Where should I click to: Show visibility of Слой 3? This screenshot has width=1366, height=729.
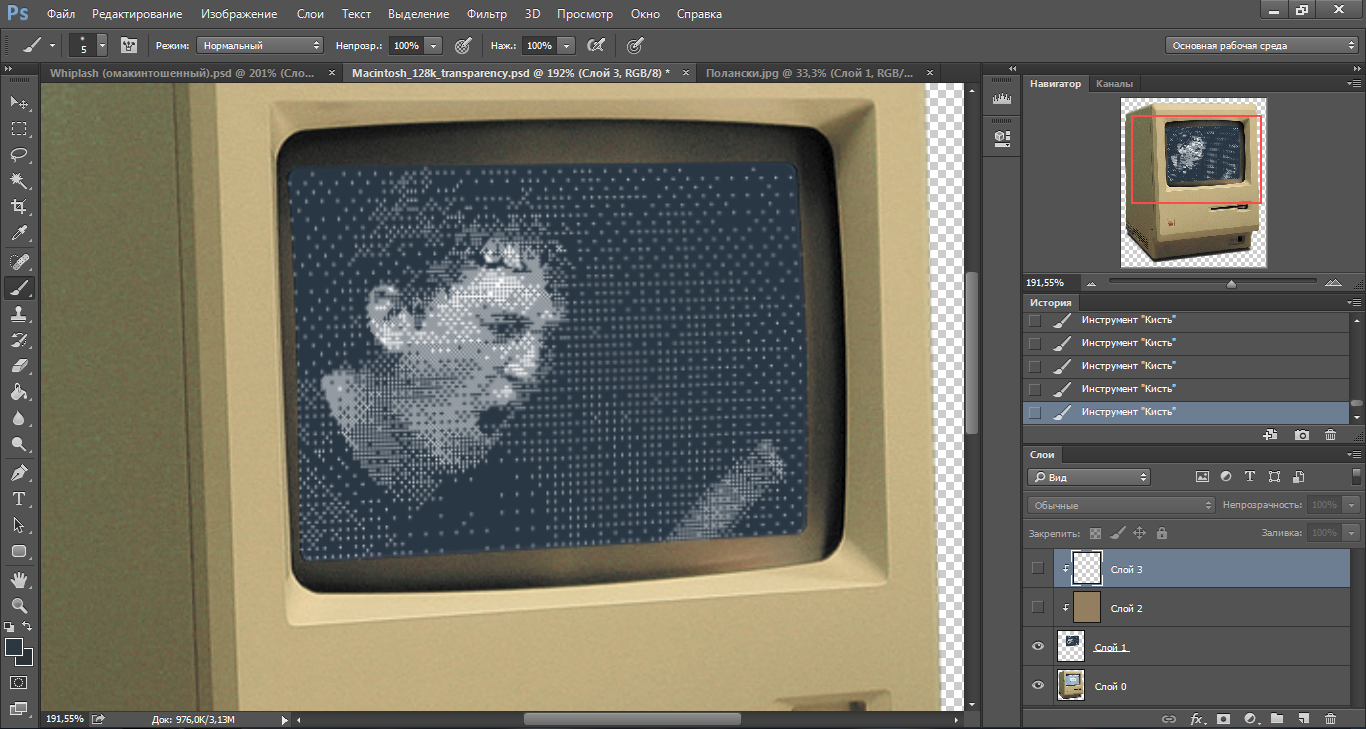tap(1037, 568)
